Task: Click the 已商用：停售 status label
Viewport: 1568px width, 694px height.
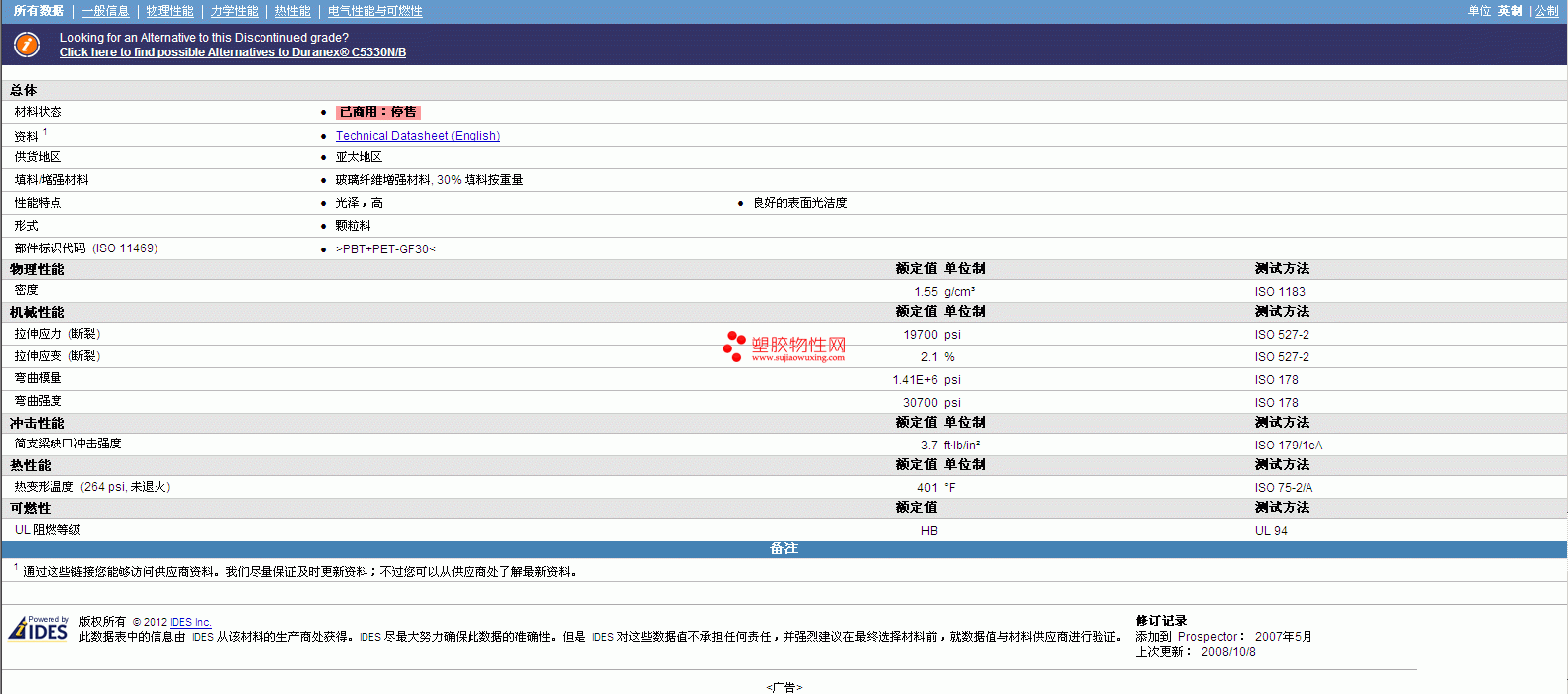Action: (378, 112)
